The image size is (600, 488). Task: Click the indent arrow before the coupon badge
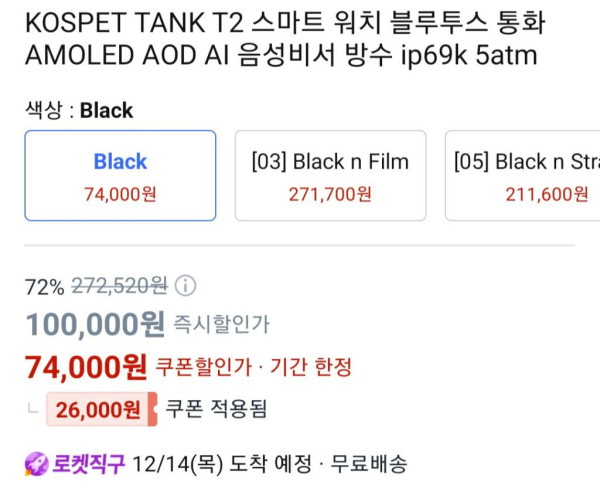(34, 407)
